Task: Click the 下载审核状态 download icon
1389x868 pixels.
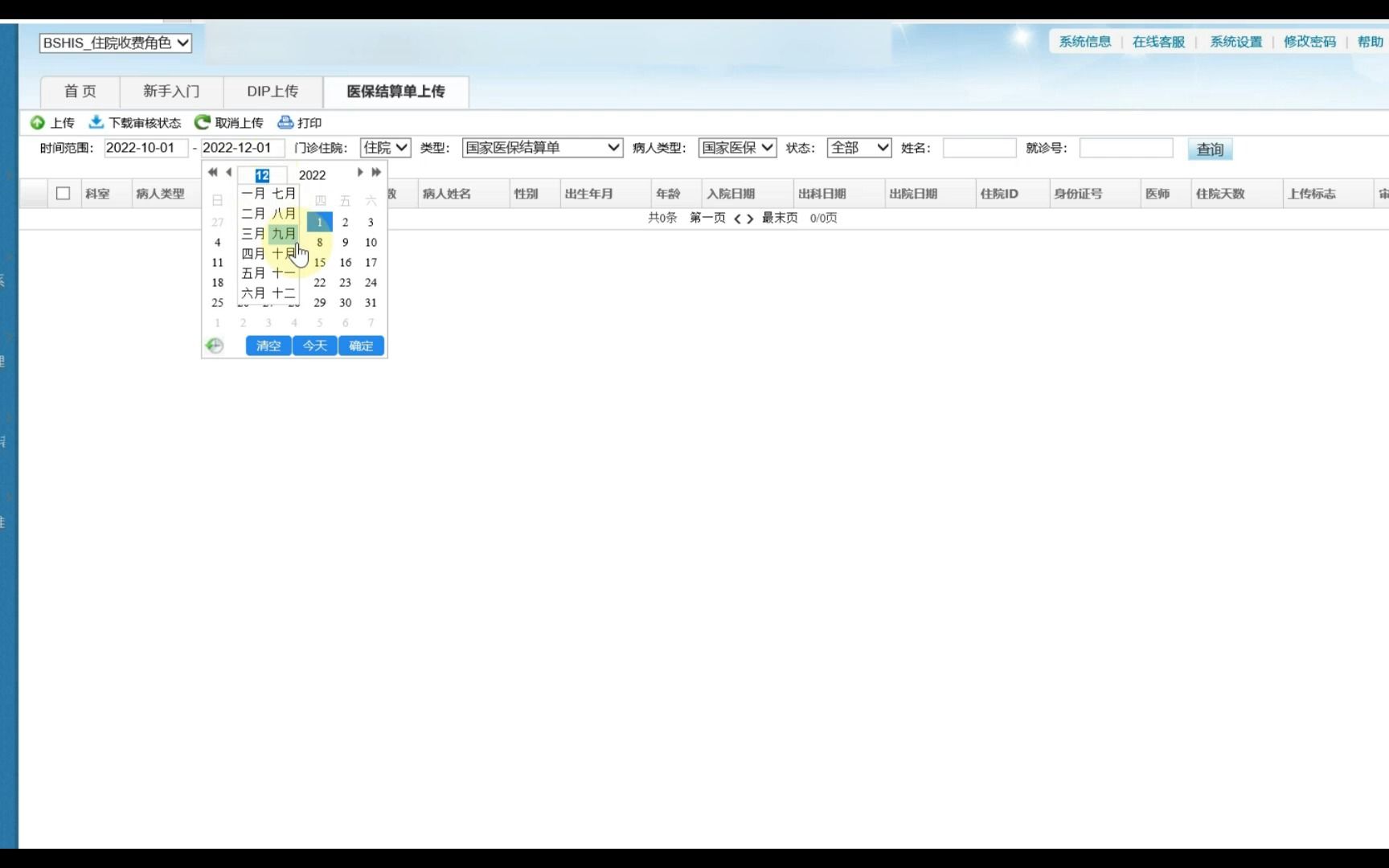Action: pyautogui.click(x=96, y=122)
